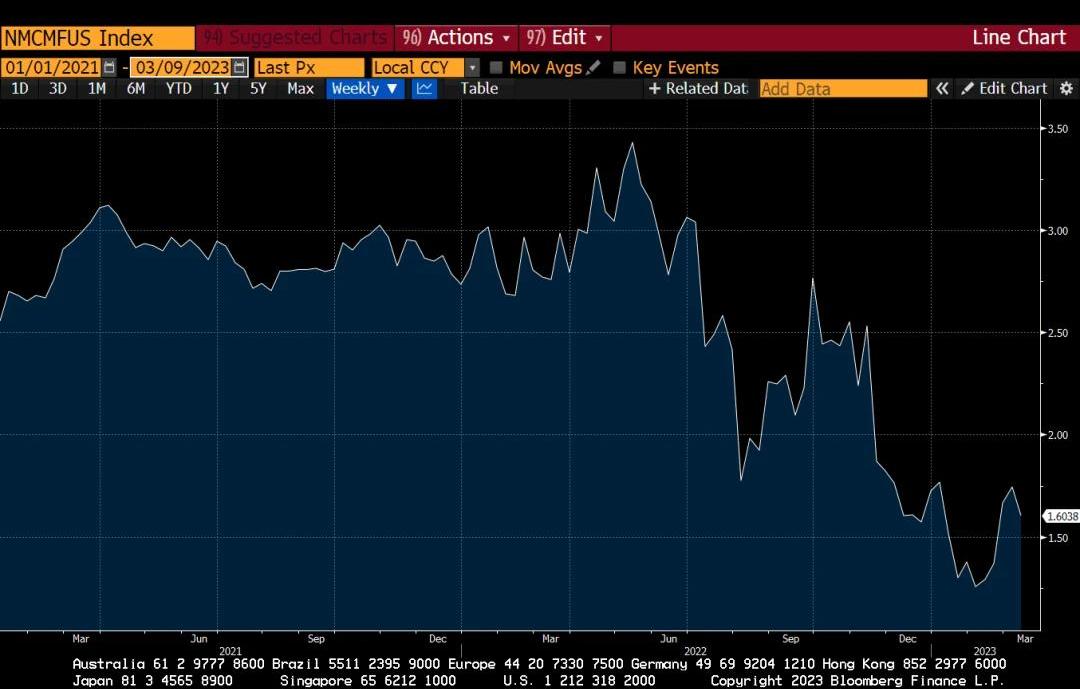Open the end date calendar picker
The image size is (1080, 689).
point(239,68)
